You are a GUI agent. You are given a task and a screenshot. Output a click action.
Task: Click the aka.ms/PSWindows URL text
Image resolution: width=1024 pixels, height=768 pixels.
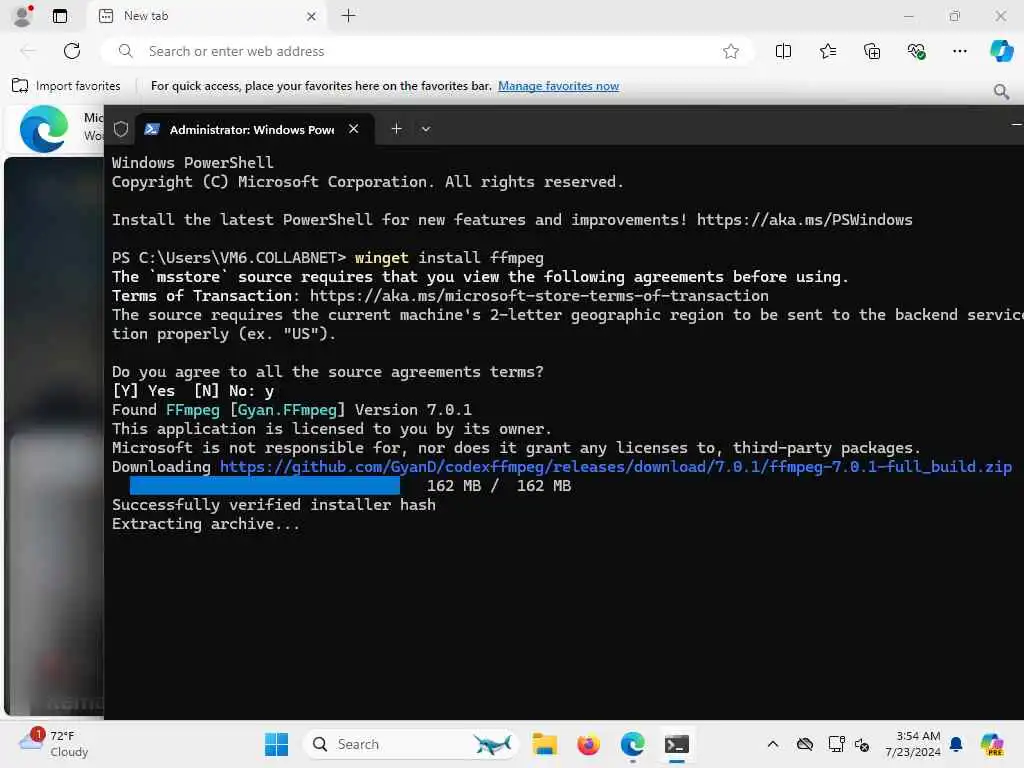[805, 219]
